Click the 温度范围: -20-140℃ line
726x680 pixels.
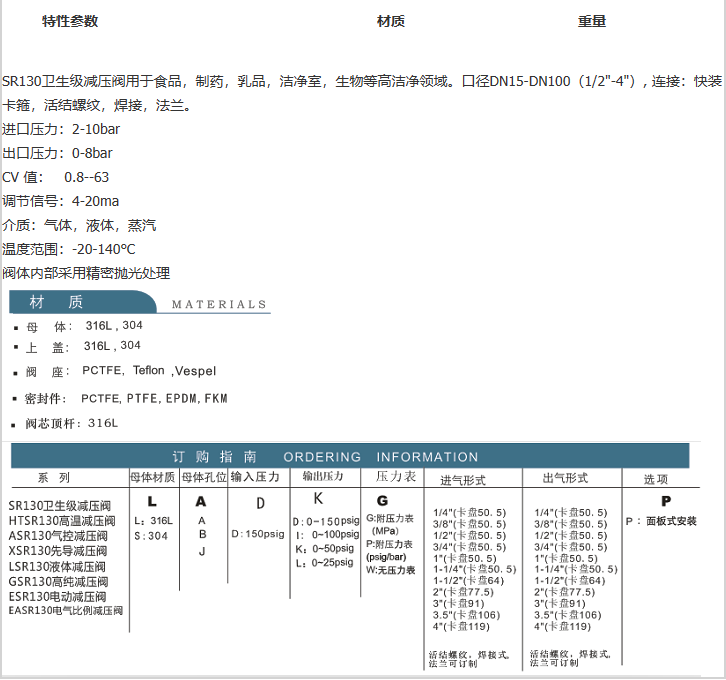[69, 250]
